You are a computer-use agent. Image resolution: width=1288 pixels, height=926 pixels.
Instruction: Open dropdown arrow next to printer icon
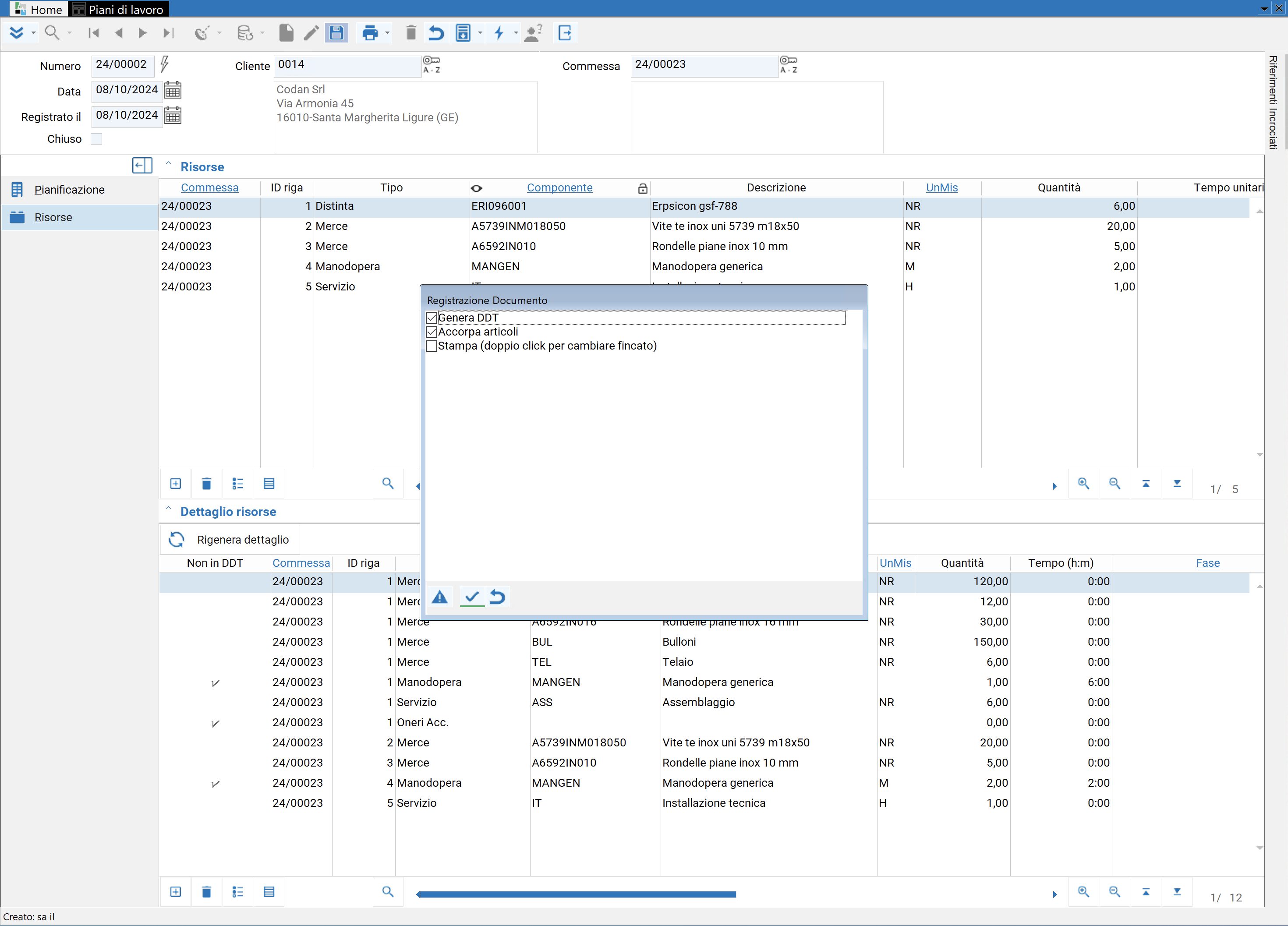coord(387,33)
